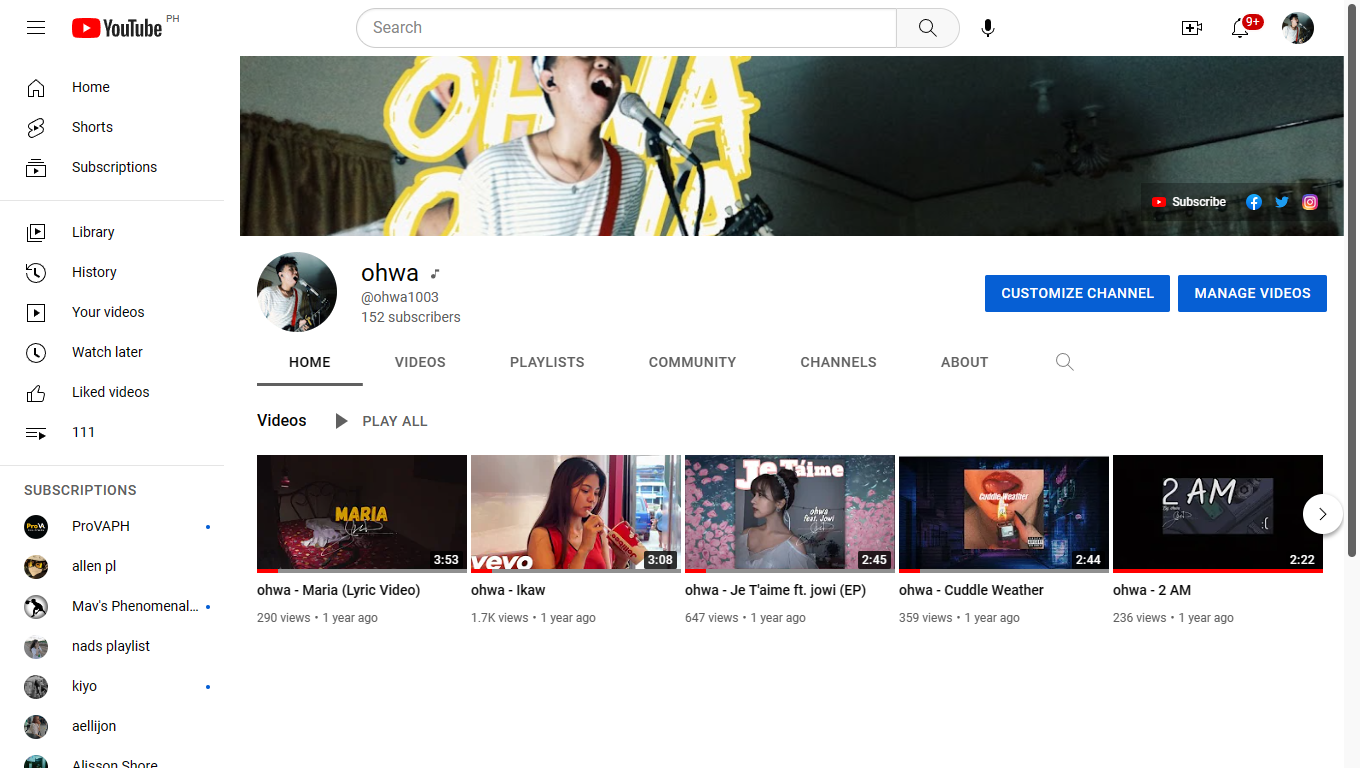Switch to the CHANNELS tab

tap(838, 362)
